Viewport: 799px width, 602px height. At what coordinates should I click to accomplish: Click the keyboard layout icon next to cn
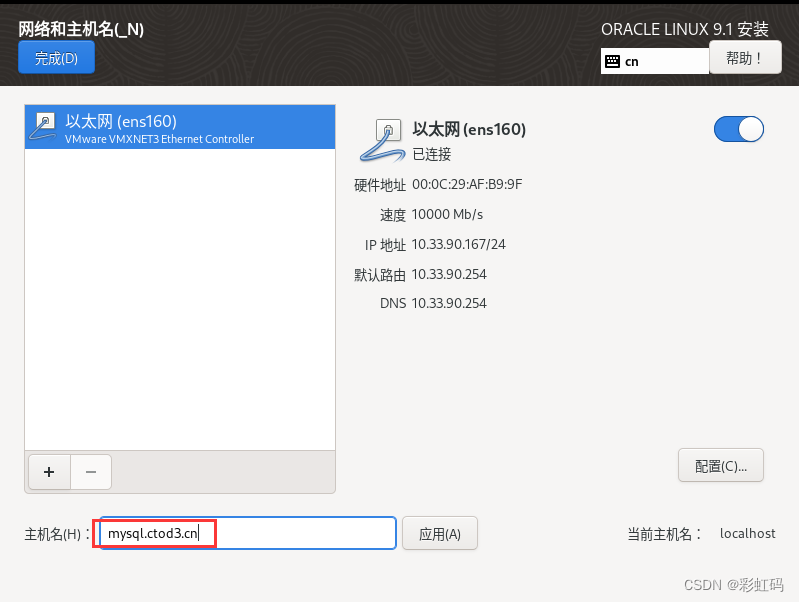(x=612, y=62)
